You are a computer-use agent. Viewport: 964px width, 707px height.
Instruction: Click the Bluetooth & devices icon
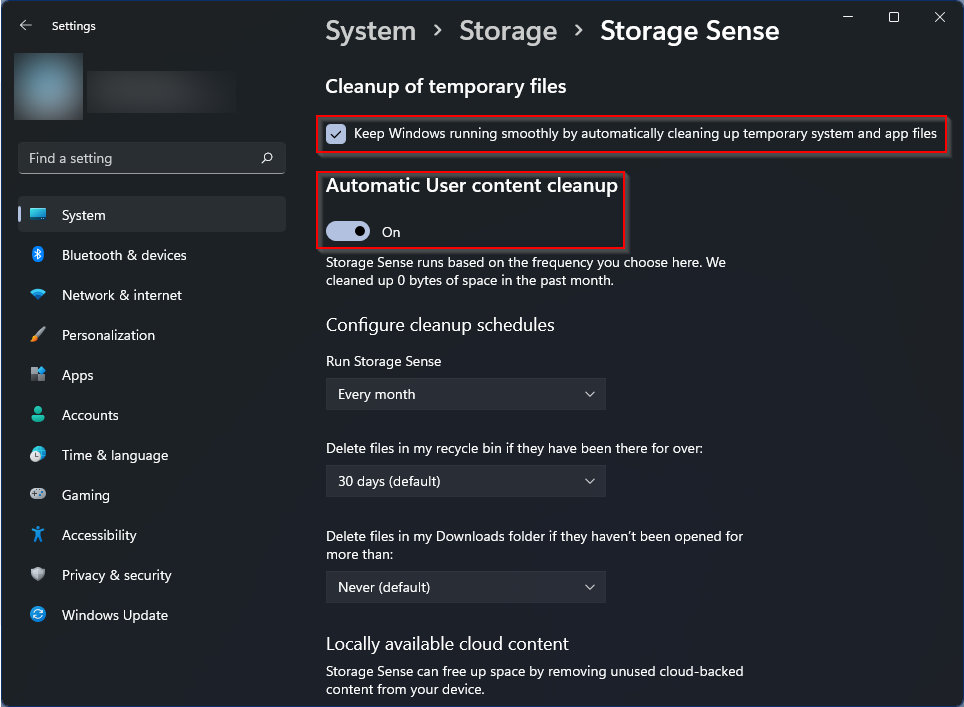tap(38, 255)
